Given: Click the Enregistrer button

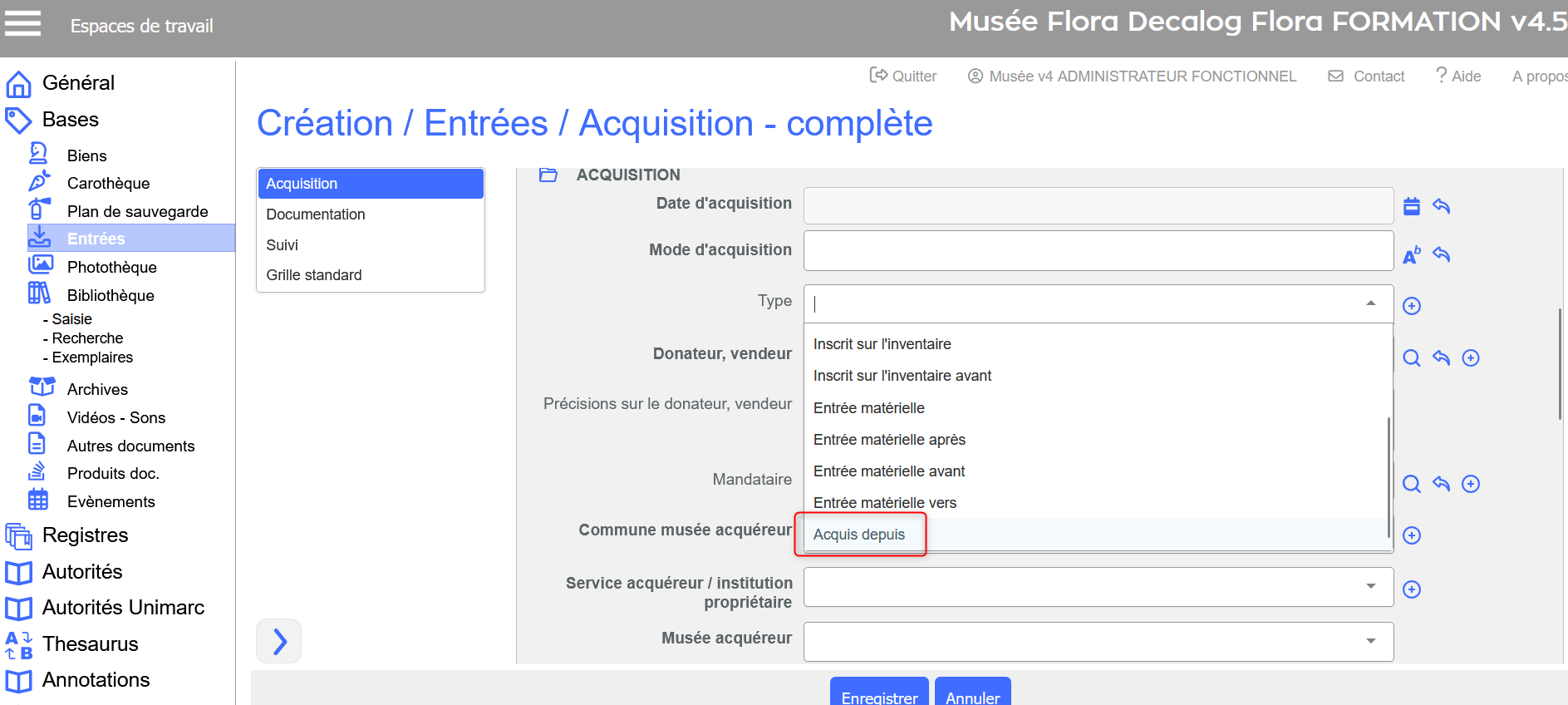Looking at the screenshot, I should [x=879, y=697].
